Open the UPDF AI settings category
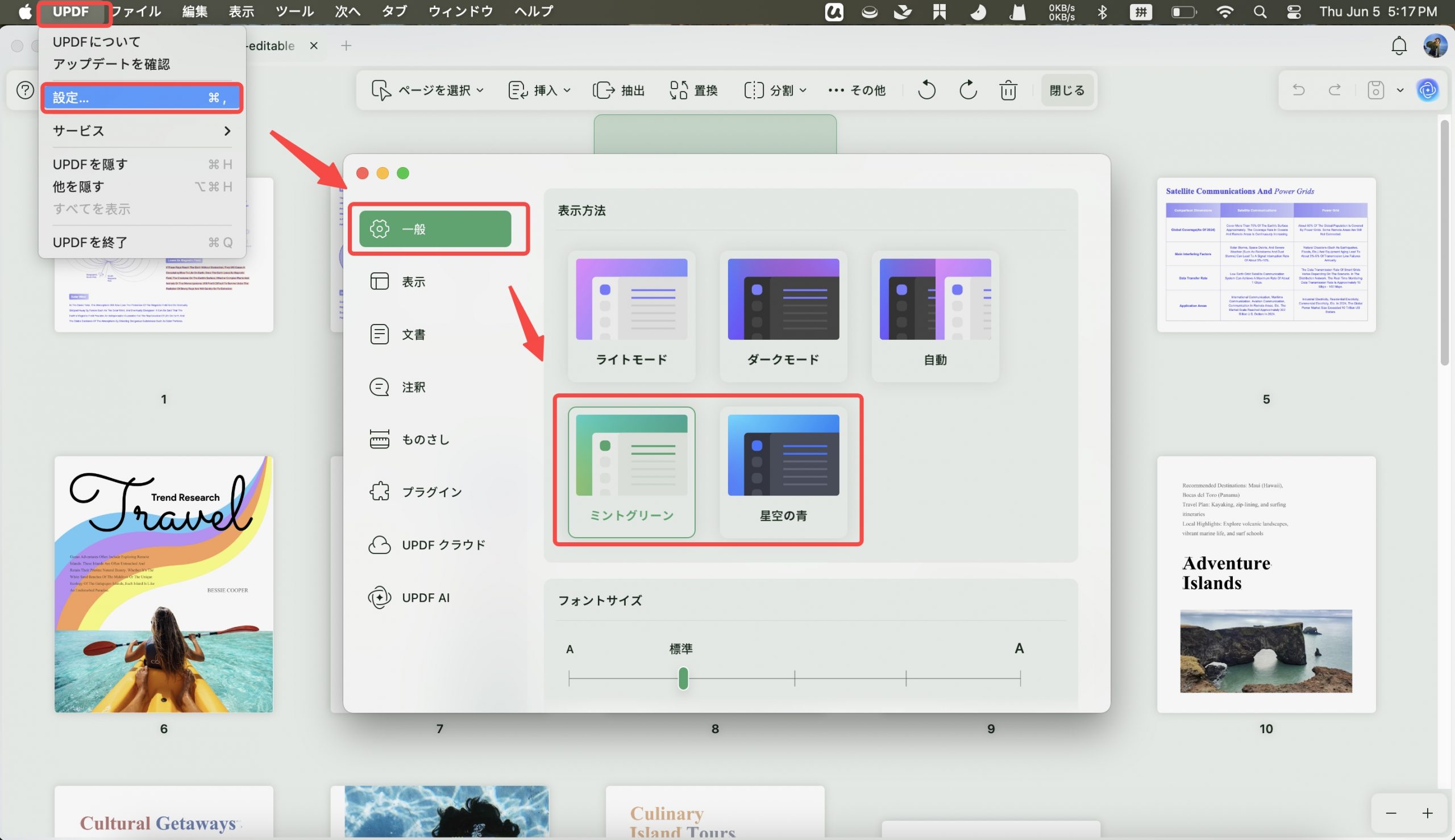Viewport: 1455px width, 840px height. pos(435,598)
